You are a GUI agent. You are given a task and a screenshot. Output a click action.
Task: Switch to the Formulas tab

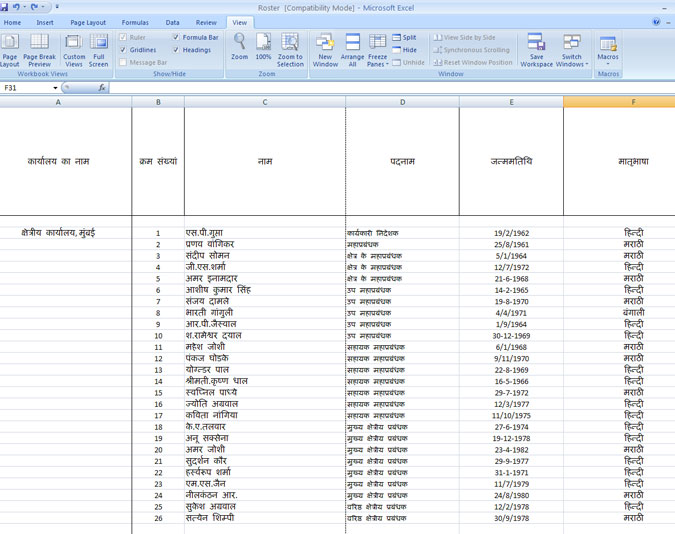(x=135, y=22)
